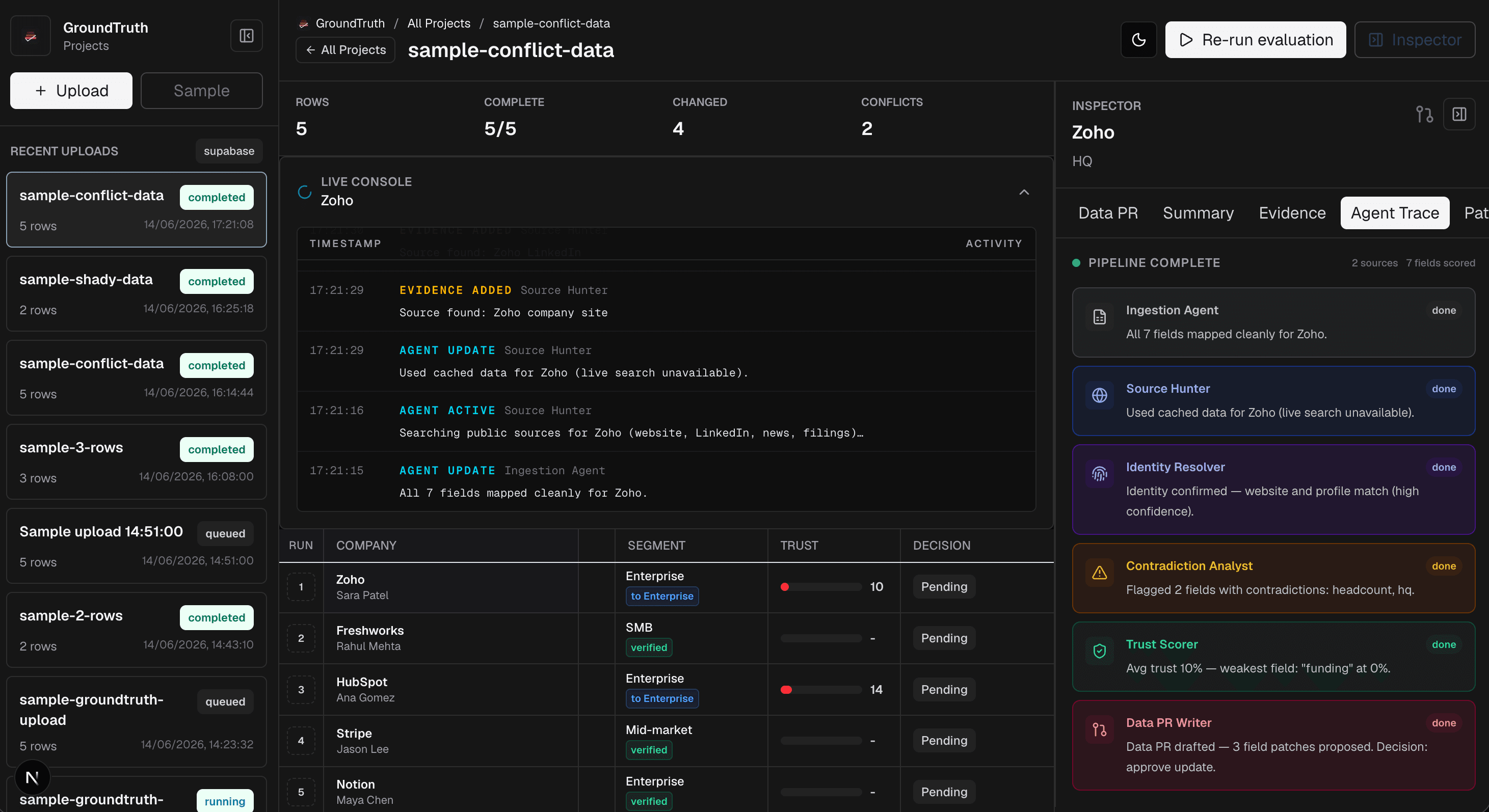Click HubSpot trust score bar
The height and width of the screenshot is (812, 1489).
click(821, 690)
